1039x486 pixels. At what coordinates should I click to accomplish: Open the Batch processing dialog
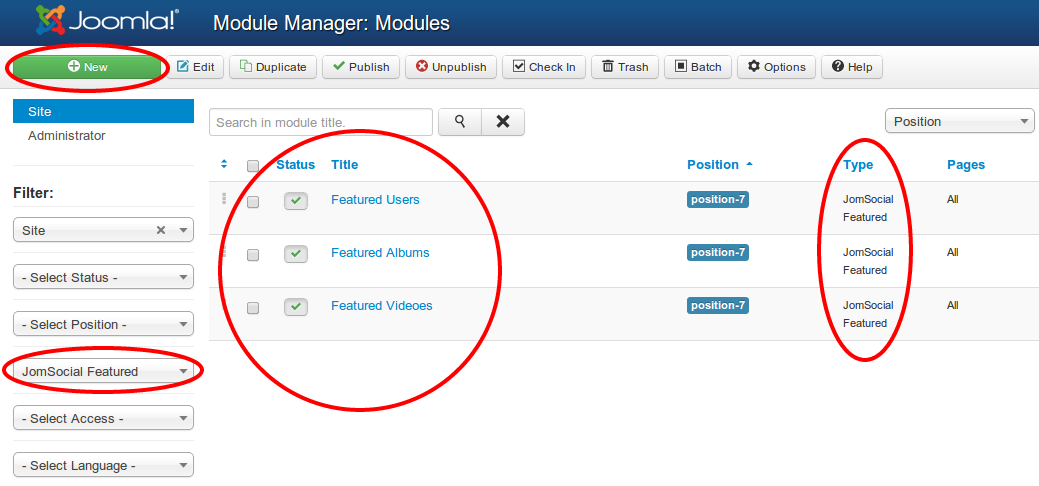[698, 67]
